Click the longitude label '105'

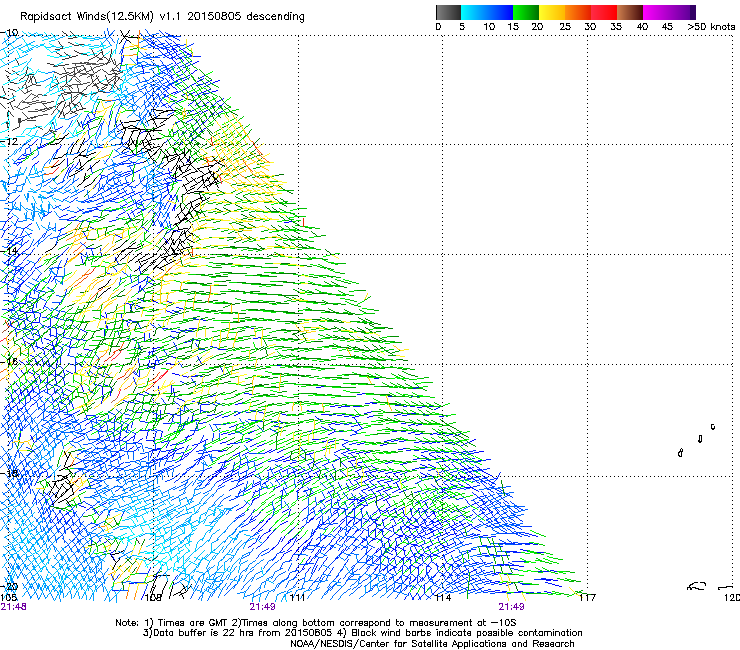pos(8,598)
